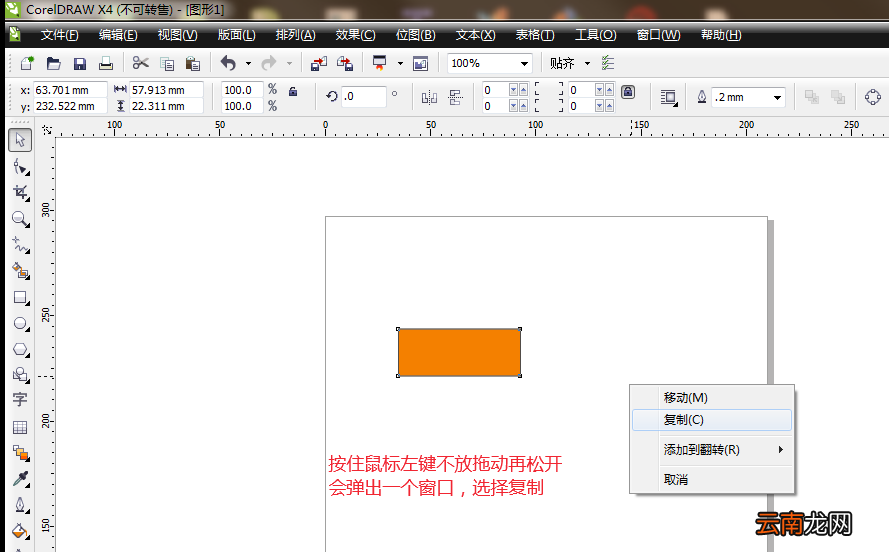
Task: Click the Cut scissors icon
Action: point(140,63)
